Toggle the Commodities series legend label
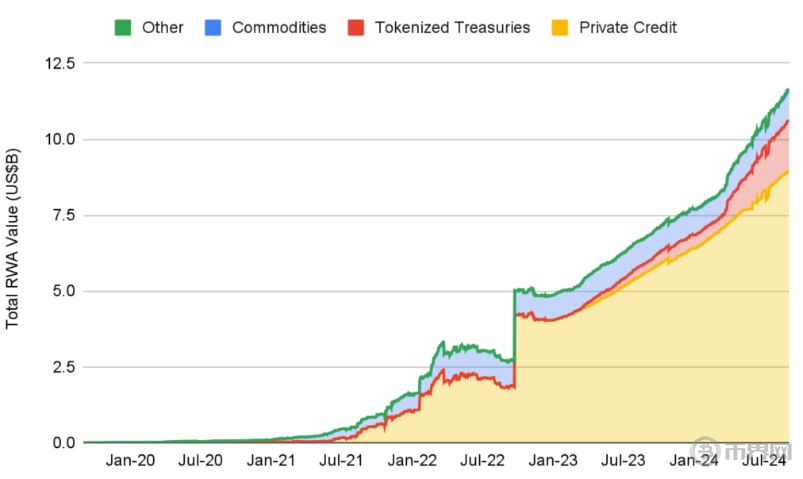This screenshot has width=803, height=479. click(x=279, y=27)
